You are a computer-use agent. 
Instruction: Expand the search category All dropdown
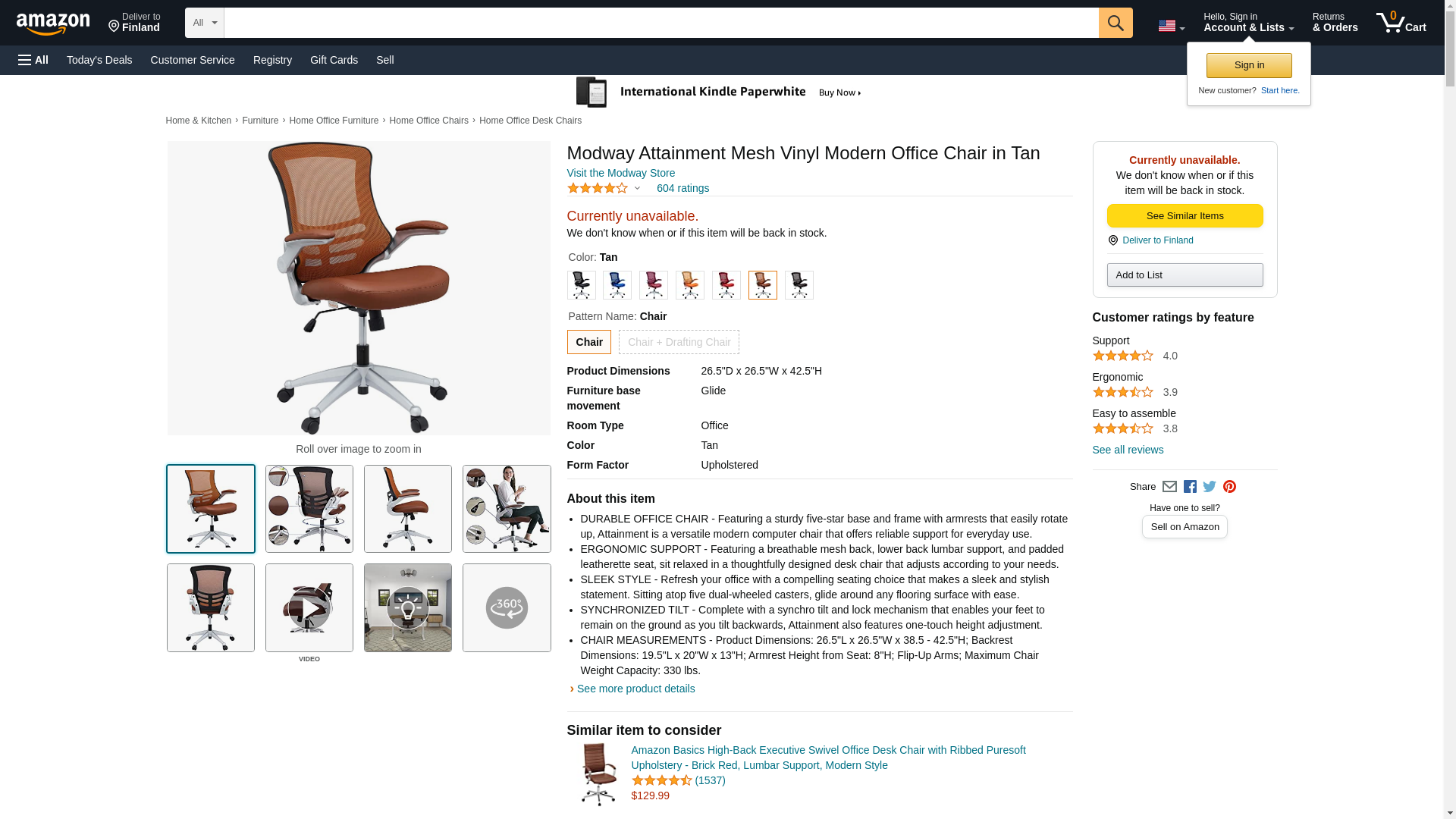click(204, 23)
